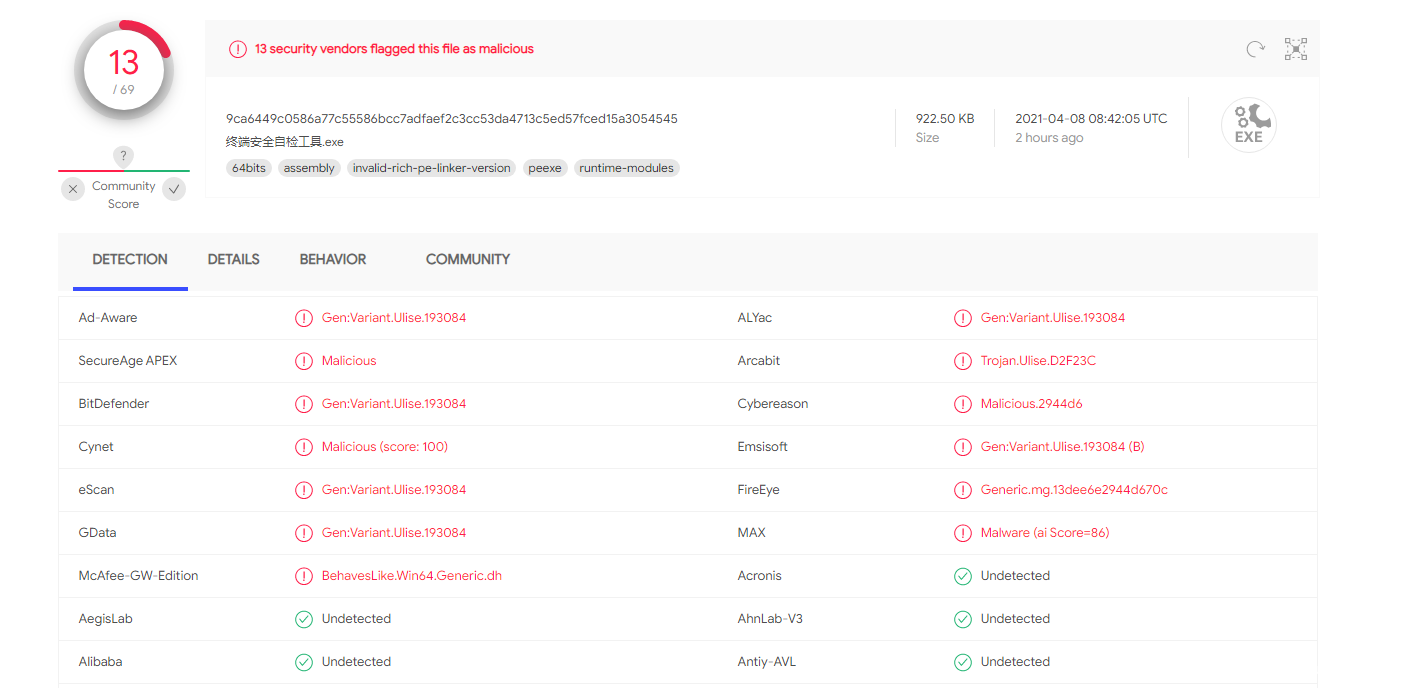Select the invalid-rich-pe-linker-version tag
Image resolution: width=1414 pixels, height=688 pixels.
coord(431,168)
